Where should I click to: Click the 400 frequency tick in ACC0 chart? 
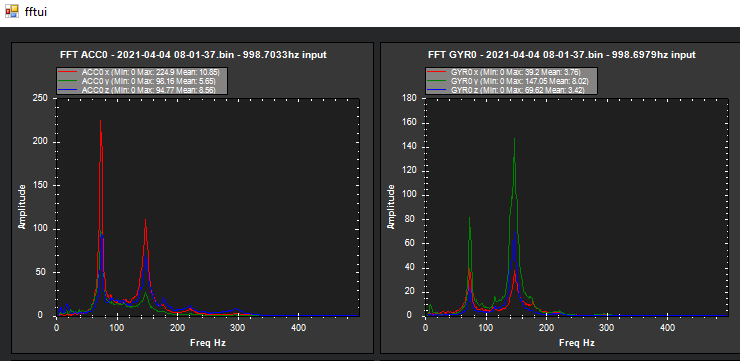(298, 327)
